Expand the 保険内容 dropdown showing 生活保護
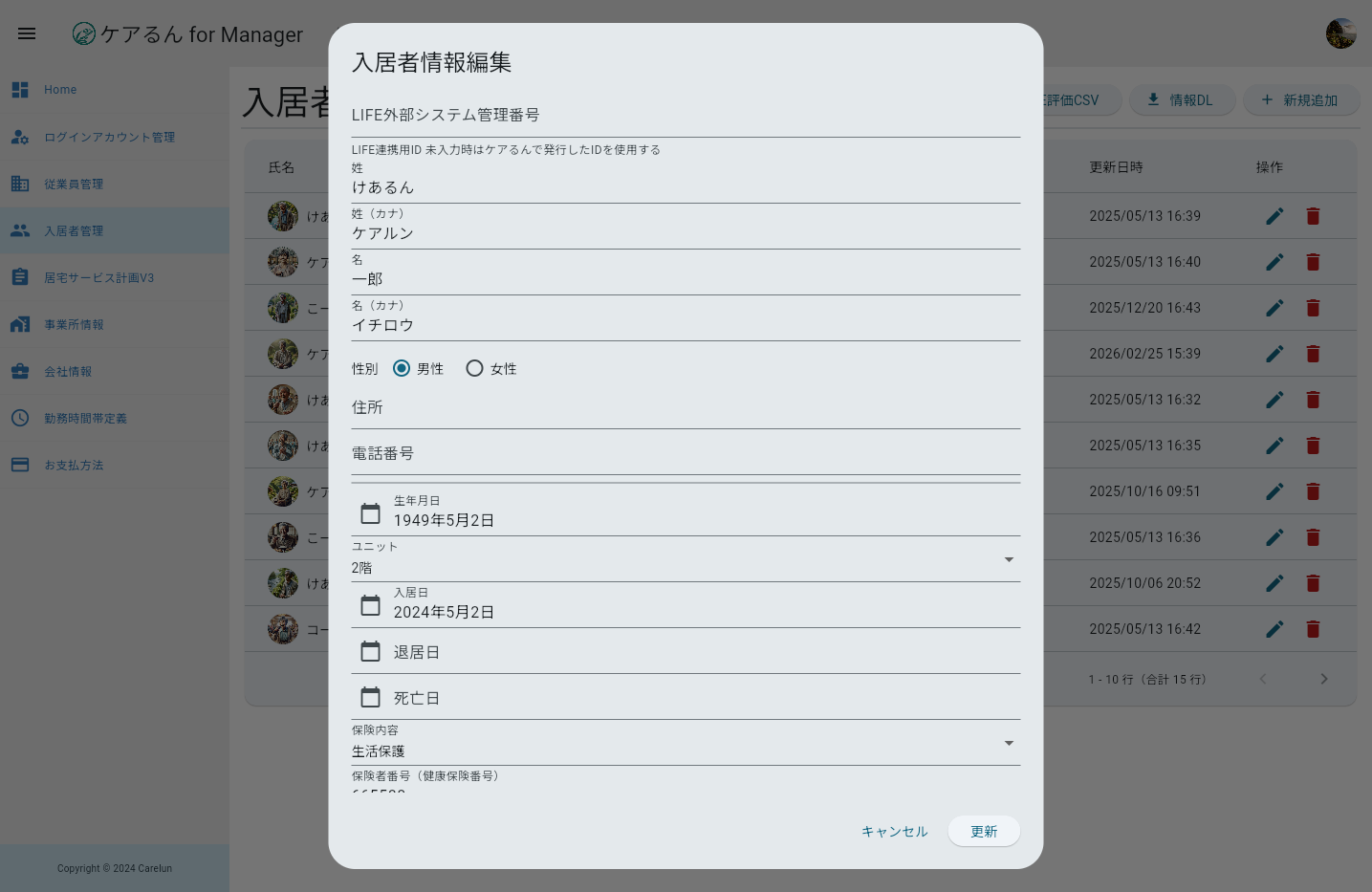Image resolution: width=1372 pixels, height=892 pixels. [x=686, y=743]
